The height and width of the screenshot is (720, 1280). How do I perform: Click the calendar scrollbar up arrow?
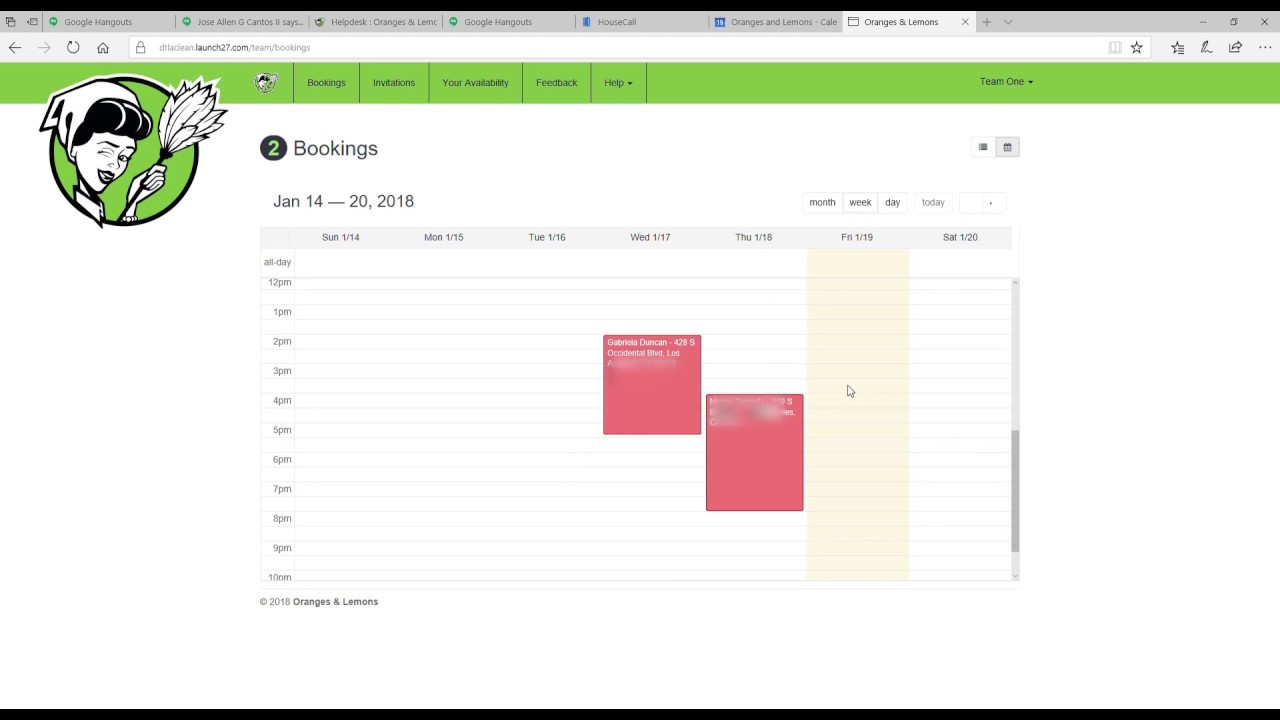[x=1015, y=283]
